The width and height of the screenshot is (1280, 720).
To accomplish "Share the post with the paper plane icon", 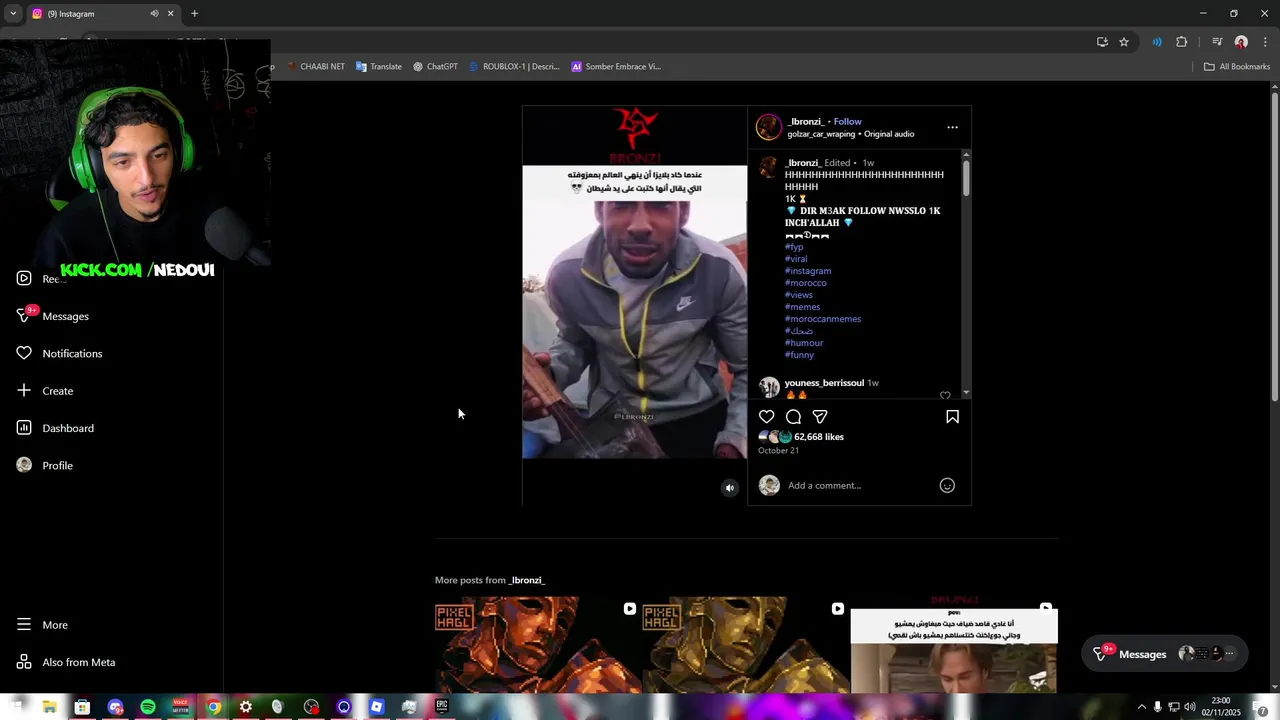I will click(x=820, y=416).
